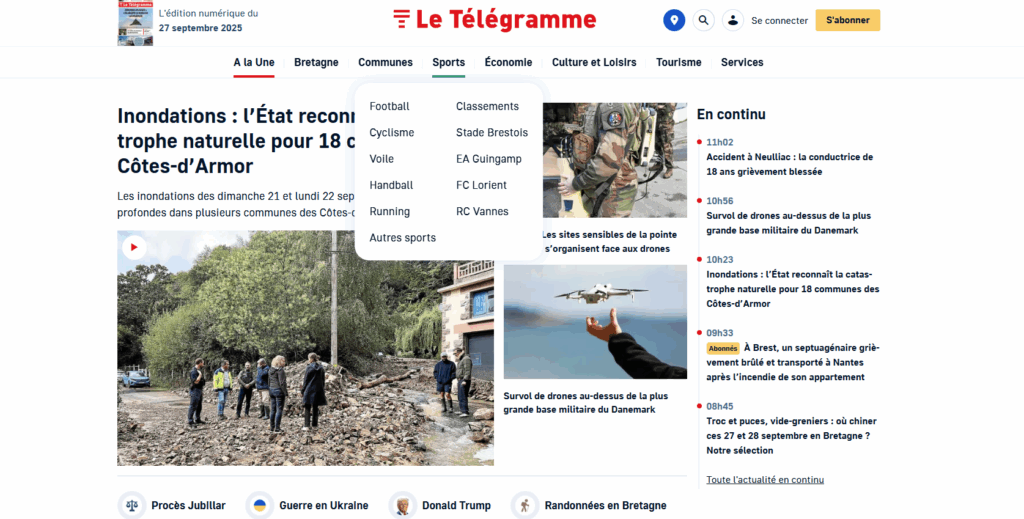Click the user account profile icon
Image resolution: width=1024 pixels, height=519 pixels.
point(733,20)
